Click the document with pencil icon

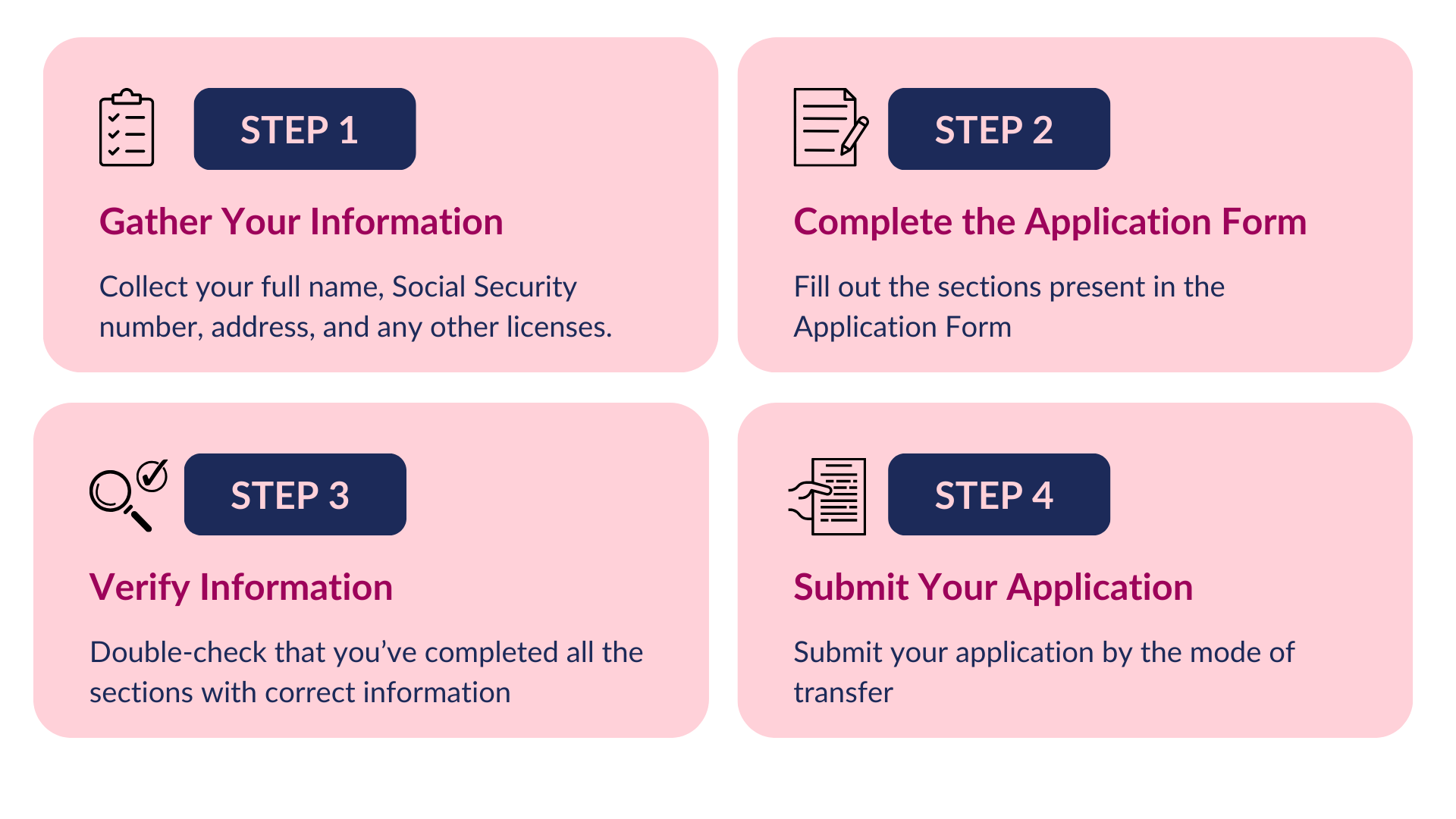click(x=830, y=128)
